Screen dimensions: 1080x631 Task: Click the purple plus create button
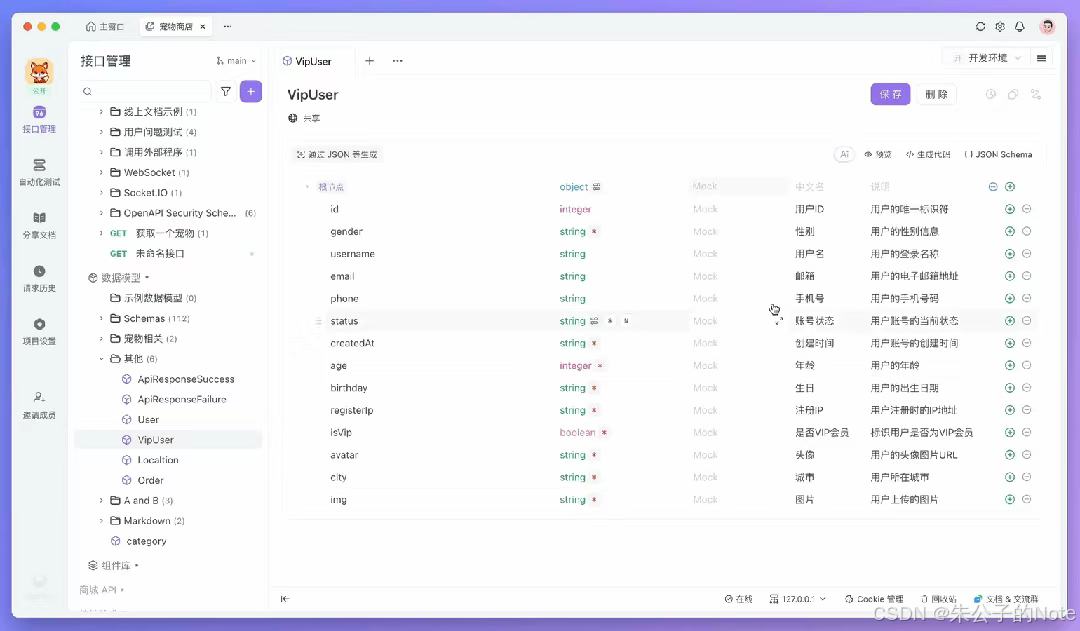coord(251,91)
